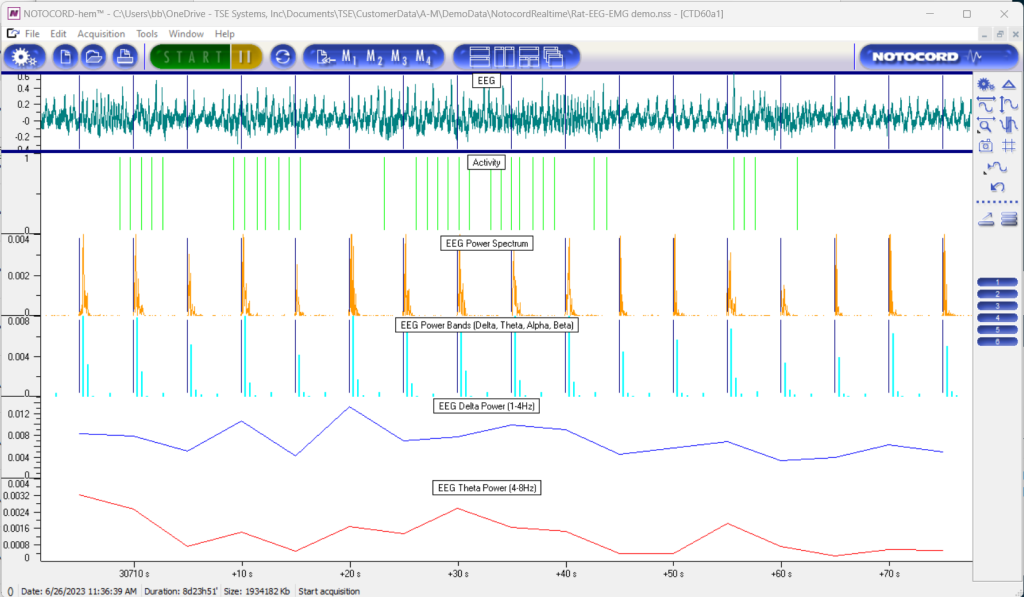Click the EEG Delta Power (1-4Hz) label
Image resolution: width=1024 pixels, height=597 pixels.
click(487, 406)
